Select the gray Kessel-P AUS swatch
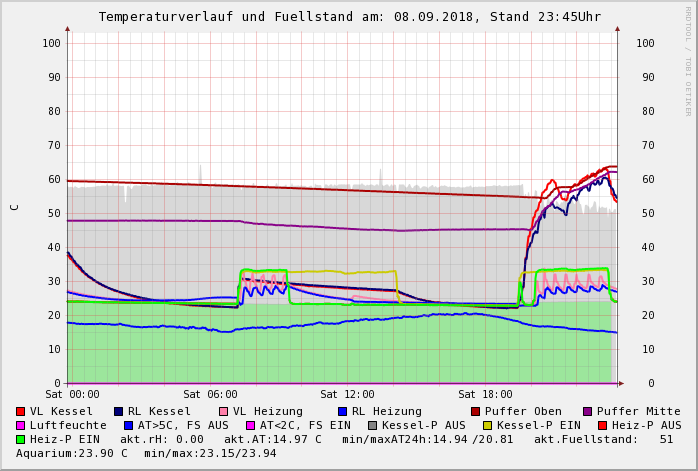The width and height of the screenshot is (698, 471). click(372, 425)
